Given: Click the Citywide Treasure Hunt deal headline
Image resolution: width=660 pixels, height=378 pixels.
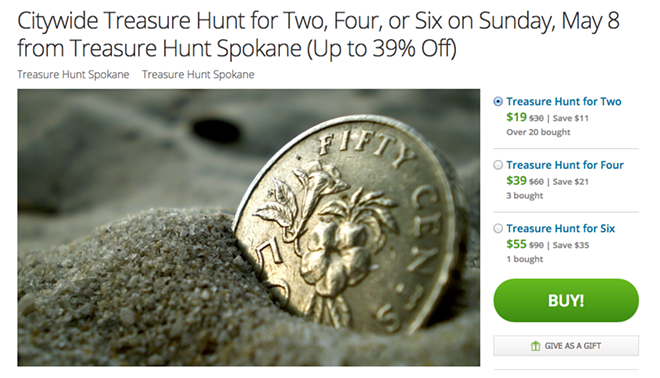Looking at the screenshot, I should coord(319,35).
